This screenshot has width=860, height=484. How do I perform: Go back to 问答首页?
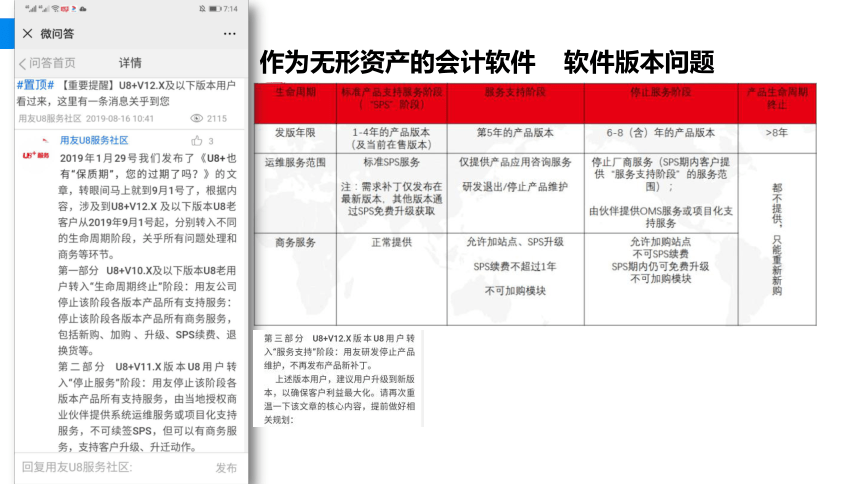point(48,63)
